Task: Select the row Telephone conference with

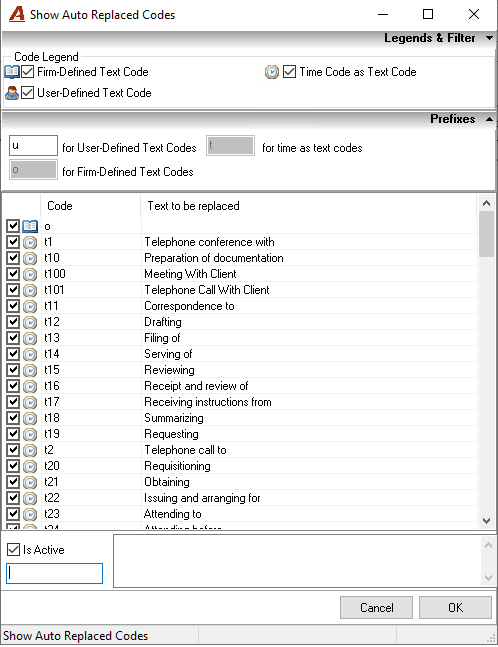Action: tap(241, 242)
